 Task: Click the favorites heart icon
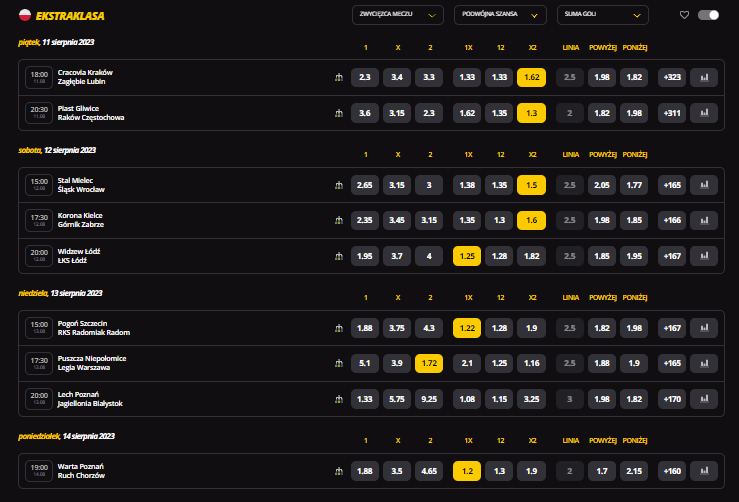point(684,15)
